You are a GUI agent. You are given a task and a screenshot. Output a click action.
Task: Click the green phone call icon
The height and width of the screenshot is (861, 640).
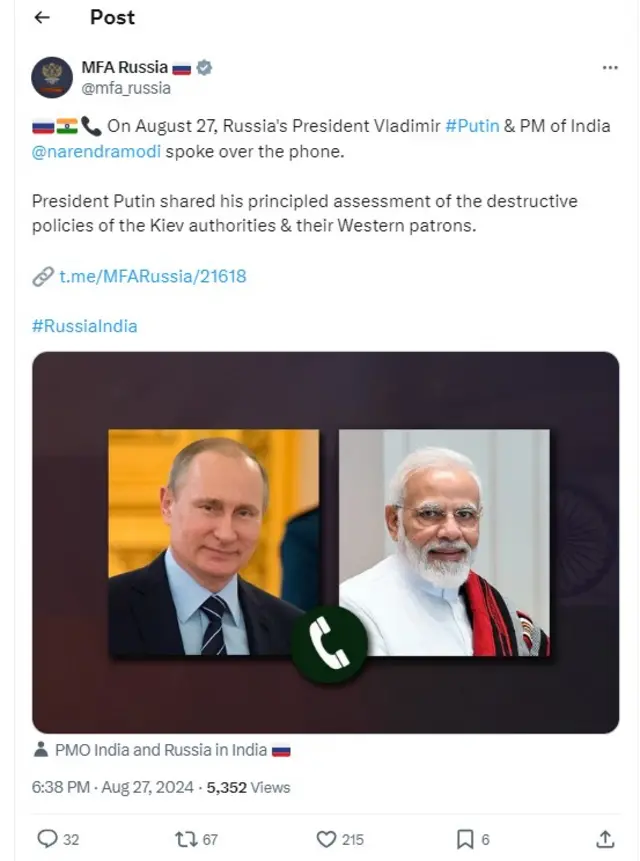(330, 647)
